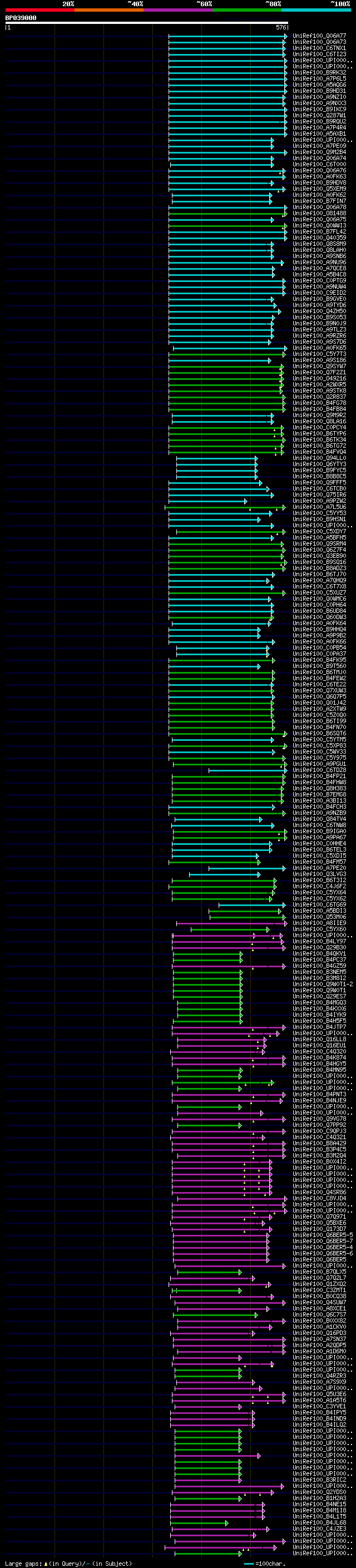Click UniRef100_B9IGA0 label
Viewport: 356px width, 1568px height.
click(319, 832)
